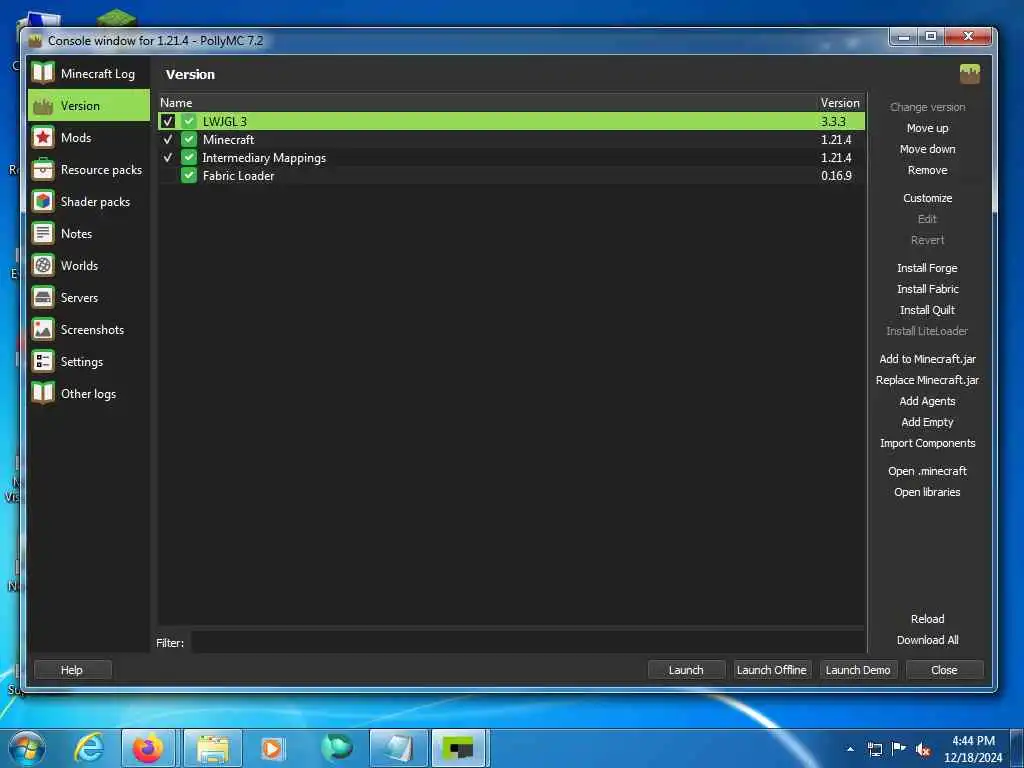Open Firefox from the taskbar
The width and height of the screenshot is (1024, 768).
point(148,748)
